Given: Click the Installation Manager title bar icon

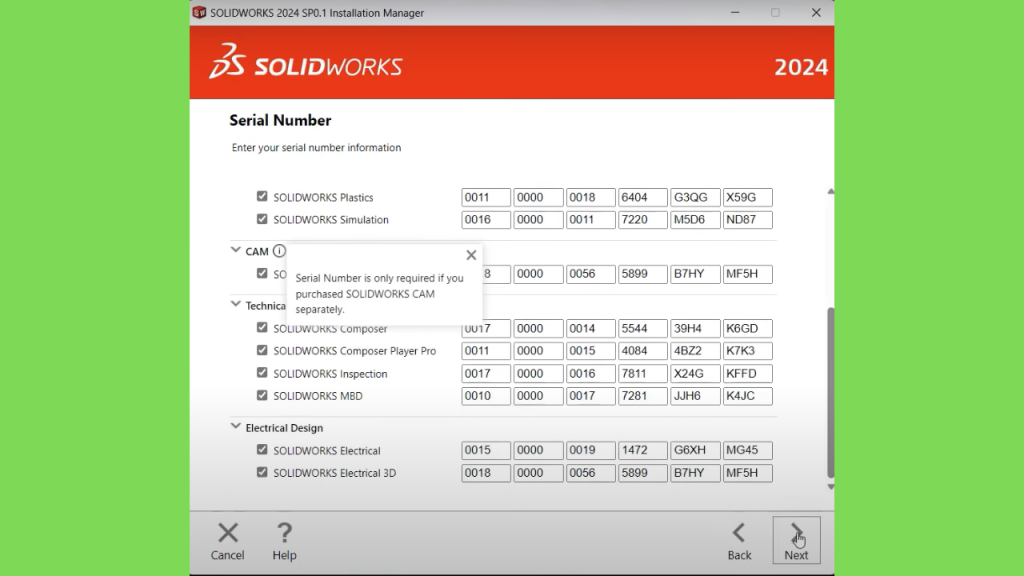Looking at the screenshot, I should 199,12.
